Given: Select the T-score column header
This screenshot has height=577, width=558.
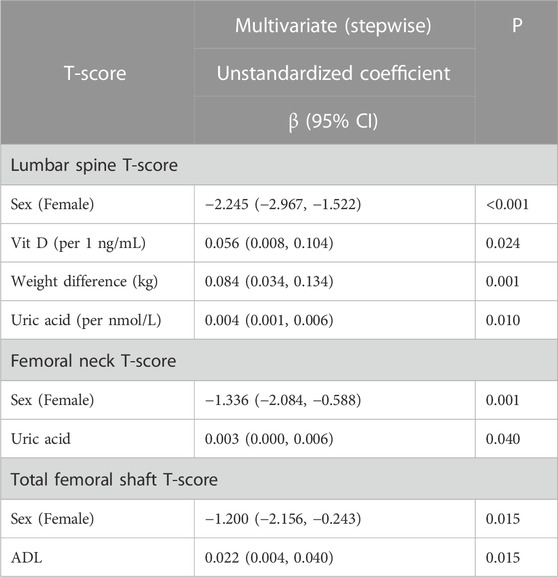Looking at the screenshot, I should coord(97,72).
